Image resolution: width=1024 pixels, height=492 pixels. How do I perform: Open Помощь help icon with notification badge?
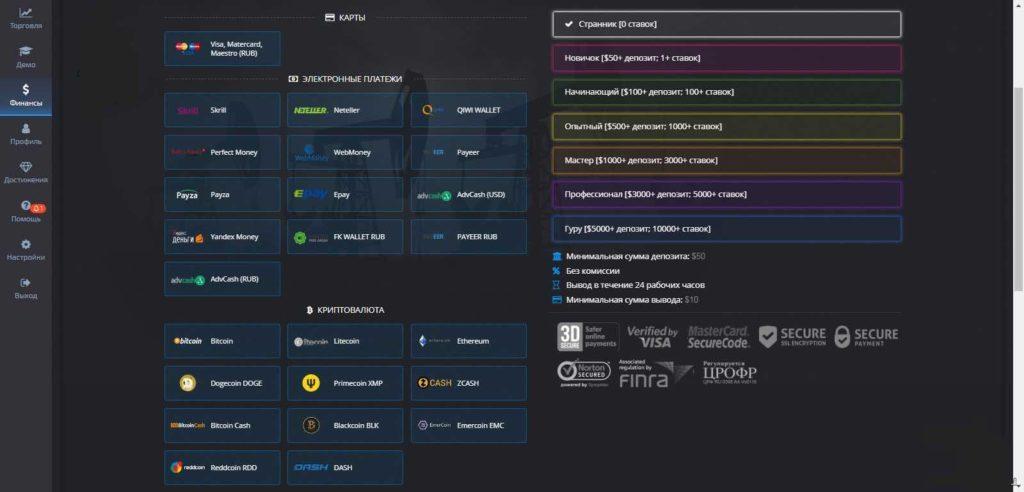click(x=26, y=206)
